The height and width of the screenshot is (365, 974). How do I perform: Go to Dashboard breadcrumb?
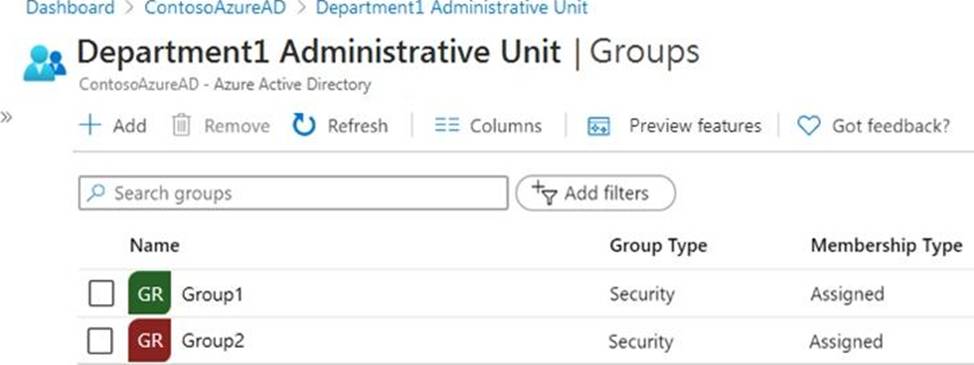pyautogui.click(x=70, y=9)
